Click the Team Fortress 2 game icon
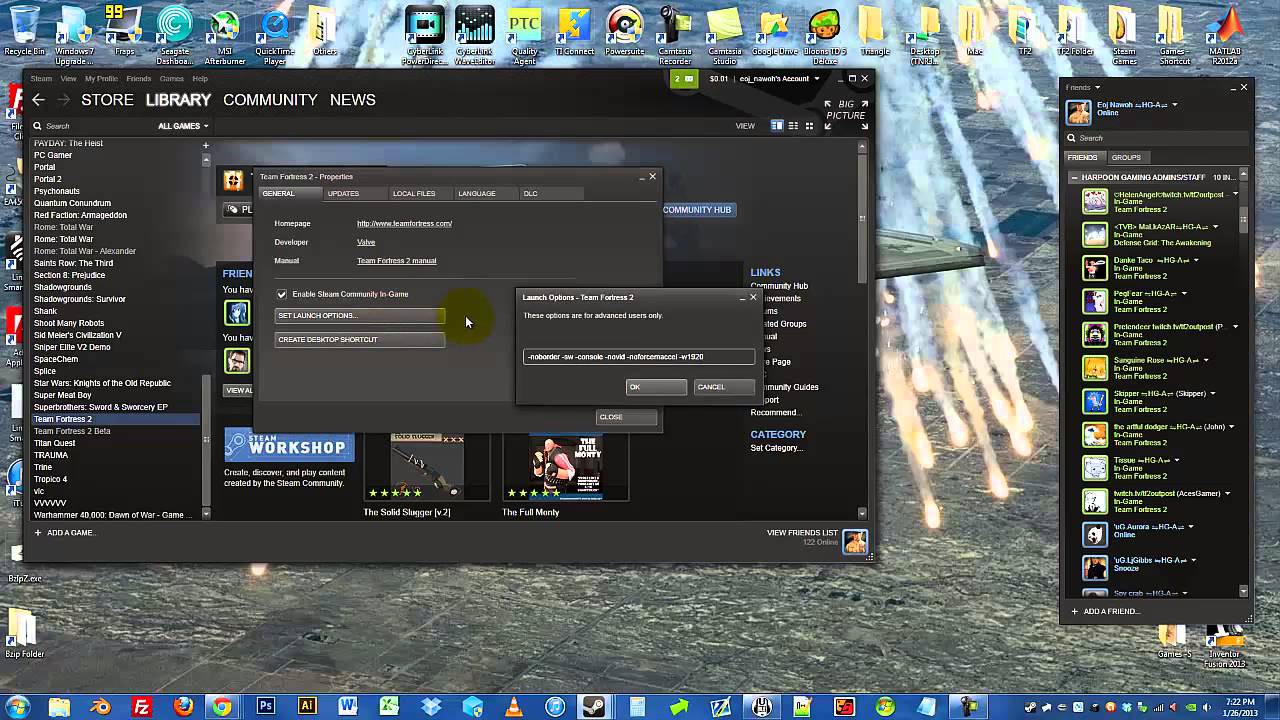The image size is (1280, 720). tap(233, 180)
